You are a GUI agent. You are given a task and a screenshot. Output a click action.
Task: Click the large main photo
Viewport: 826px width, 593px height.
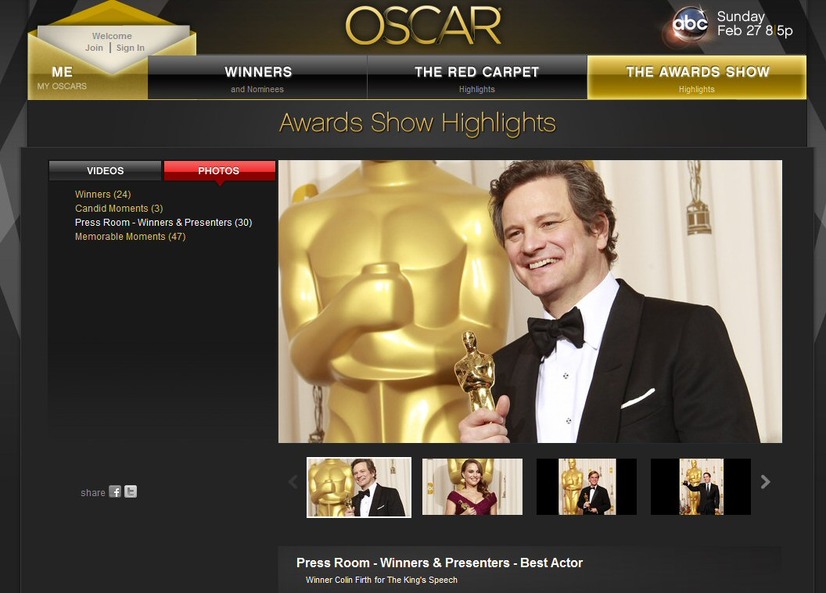click(530, 301)
